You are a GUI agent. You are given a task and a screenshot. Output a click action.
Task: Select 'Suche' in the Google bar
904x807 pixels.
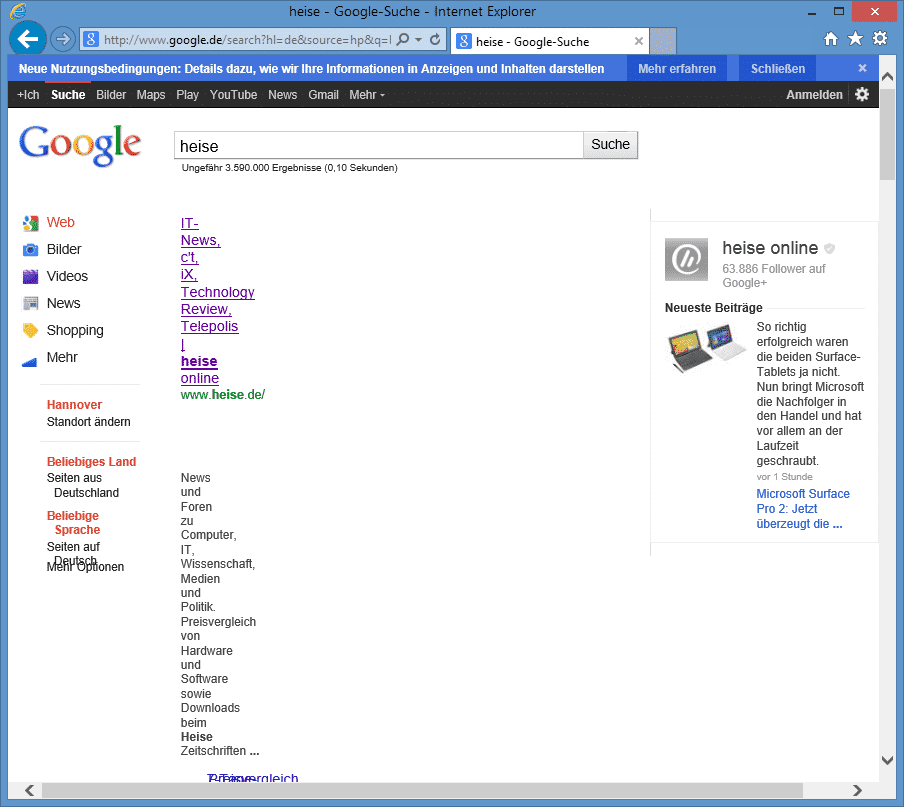pyautogui.click(x=68, y=95)
